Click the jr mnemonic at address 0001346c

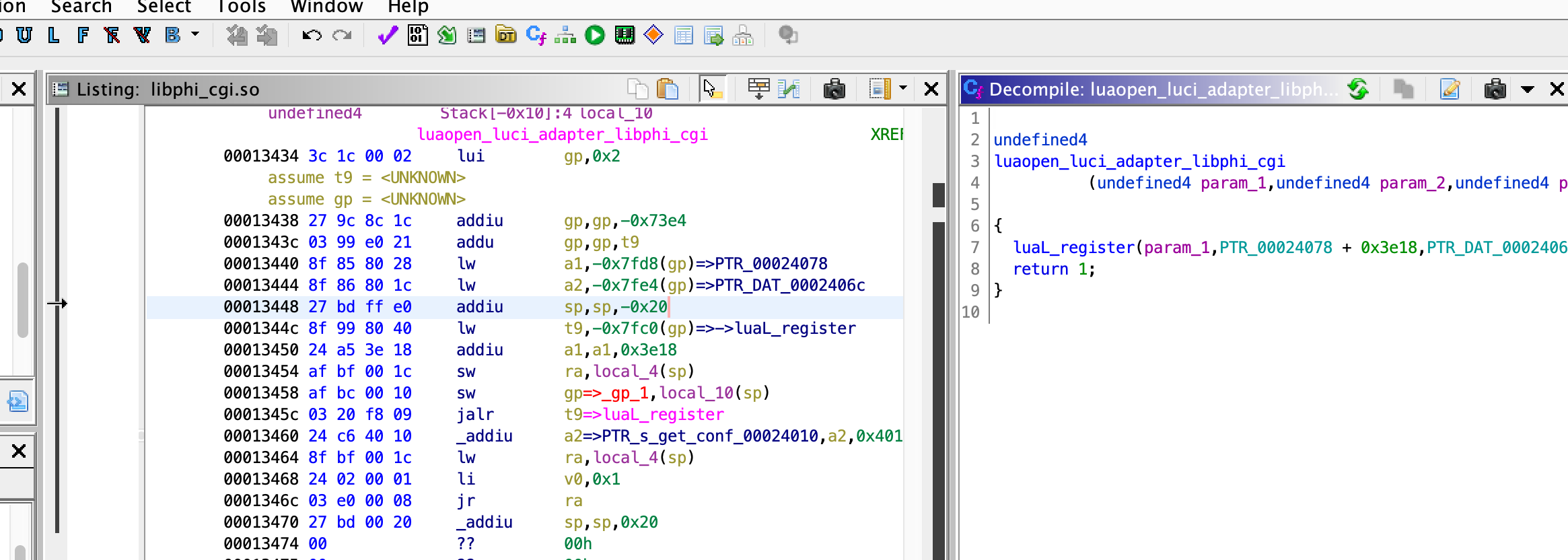click(466, 501)
